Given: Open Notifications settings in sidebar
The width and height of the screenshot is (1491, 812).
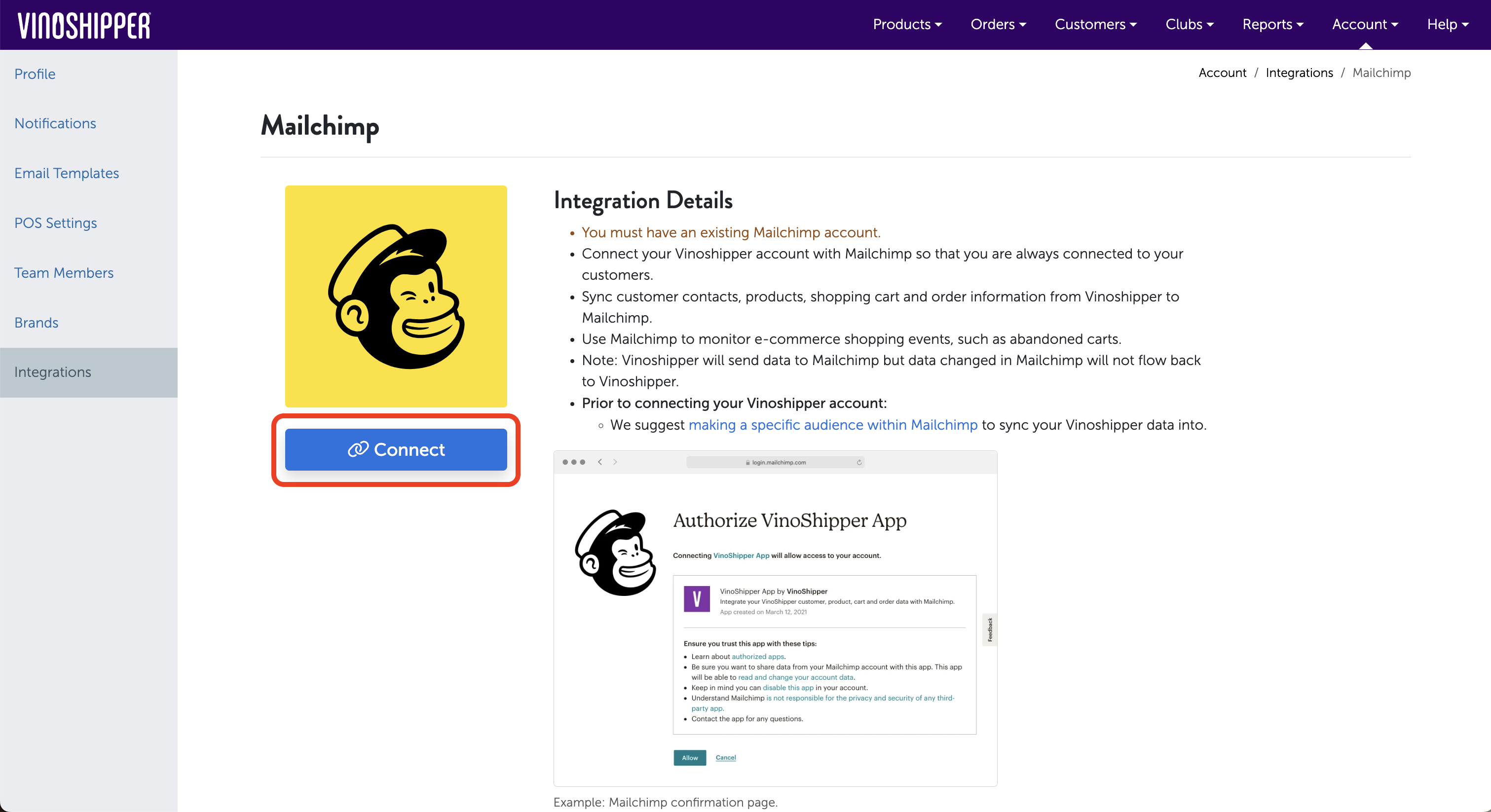Looking at the screenshot, I should 55,123.
